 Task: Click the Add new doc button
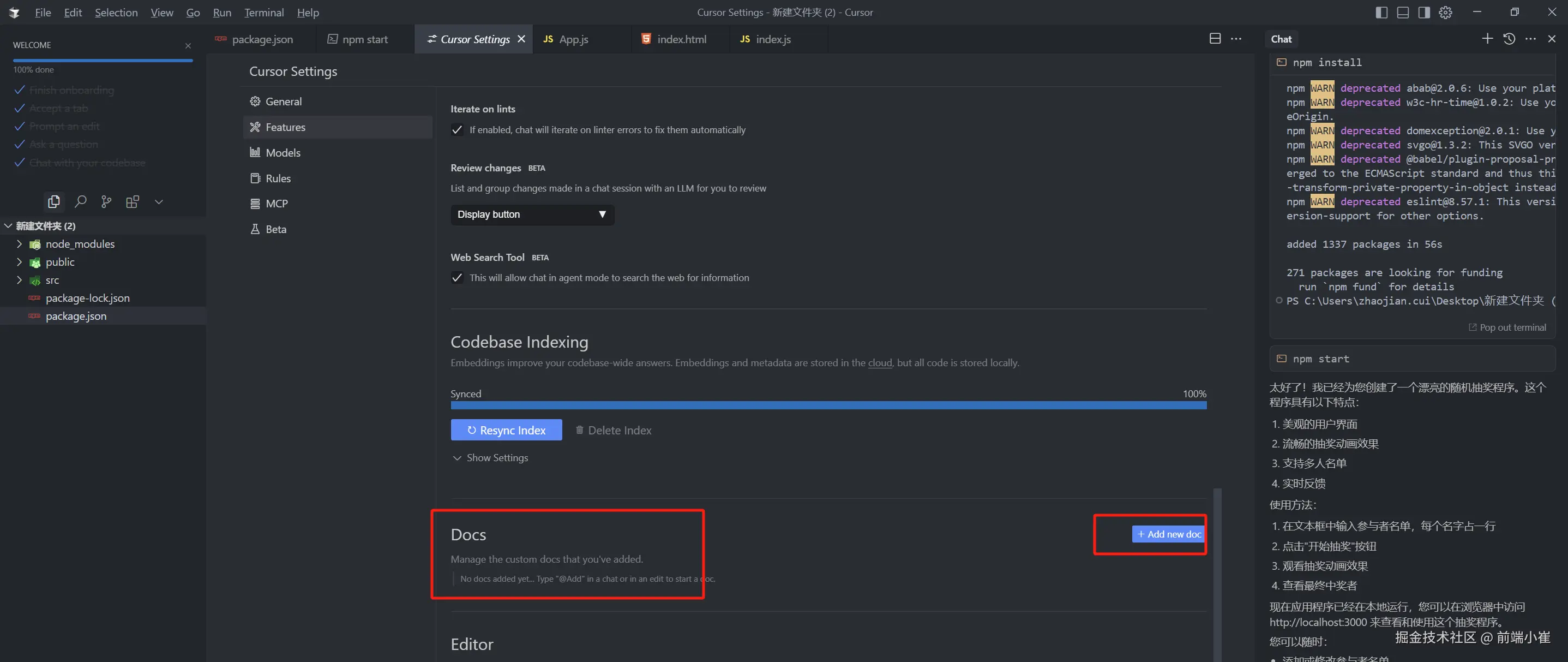pyautogui.click(x=1168, y=534)
